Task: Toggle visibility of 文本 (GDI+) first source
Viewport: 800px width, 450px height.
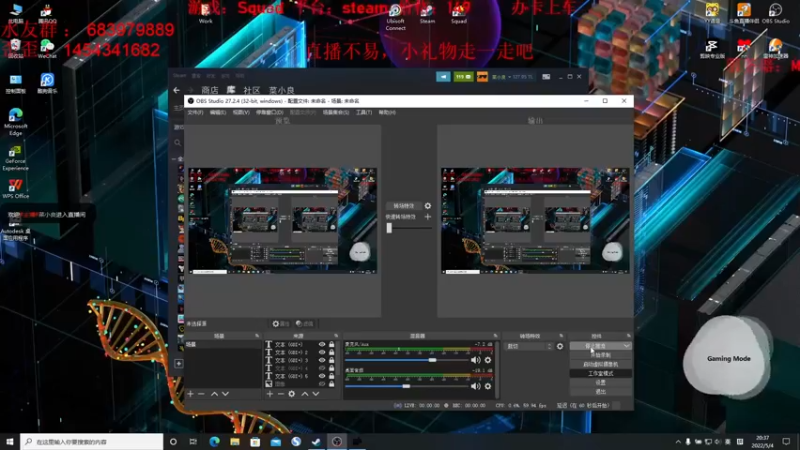Action: (322, 344)
